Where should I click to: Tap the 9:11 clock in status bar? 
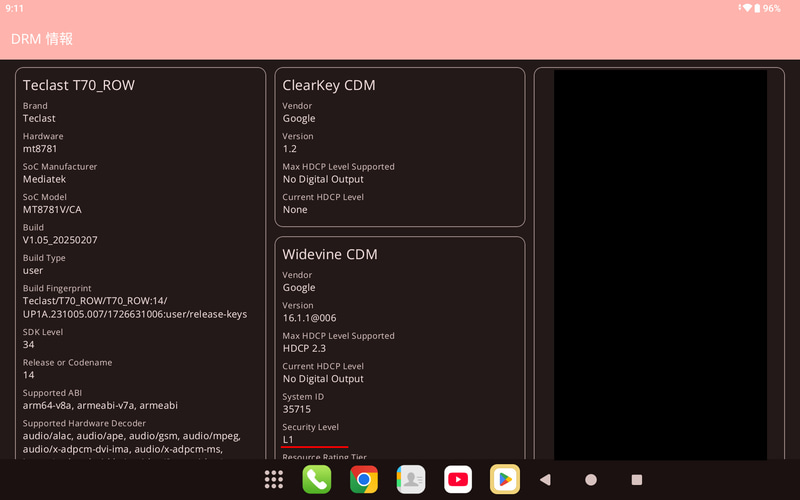click(x=14, y=8)
